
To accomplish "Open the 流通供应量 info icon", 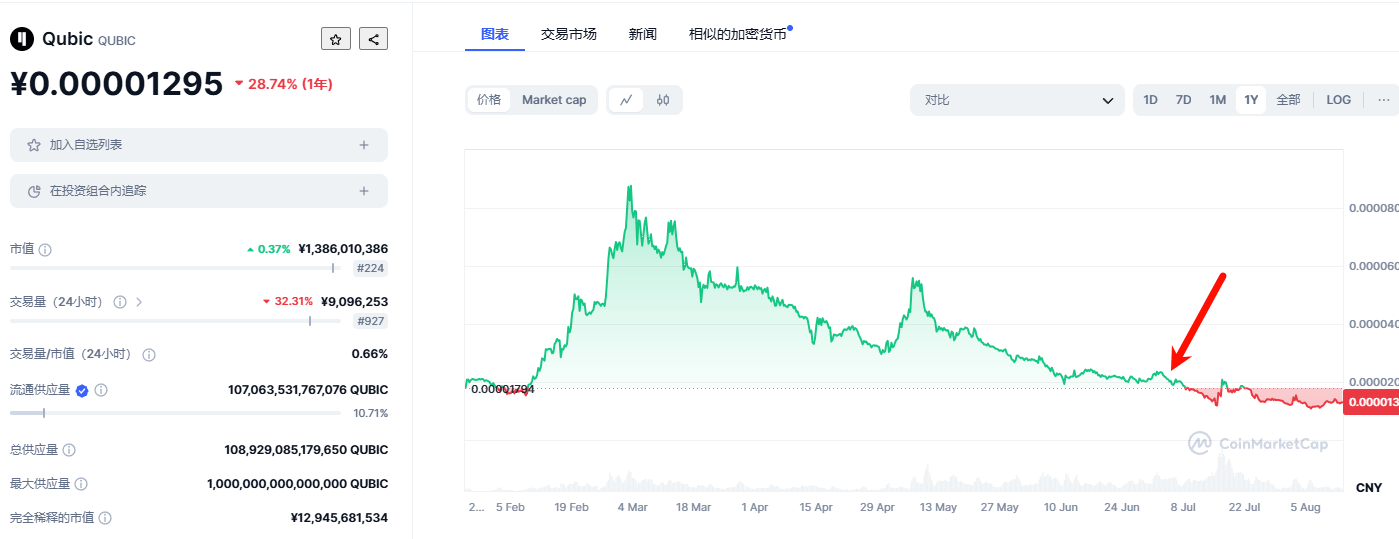I will 101,390.
